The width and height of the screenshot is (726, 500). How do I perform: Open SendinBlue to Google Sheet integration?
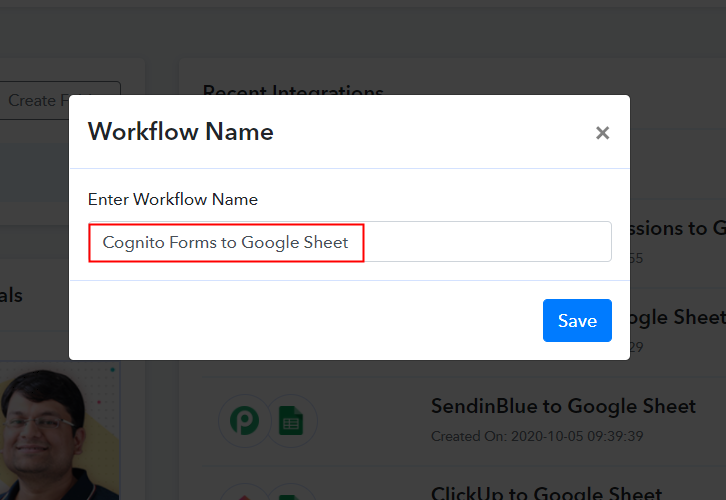[563, 406]
